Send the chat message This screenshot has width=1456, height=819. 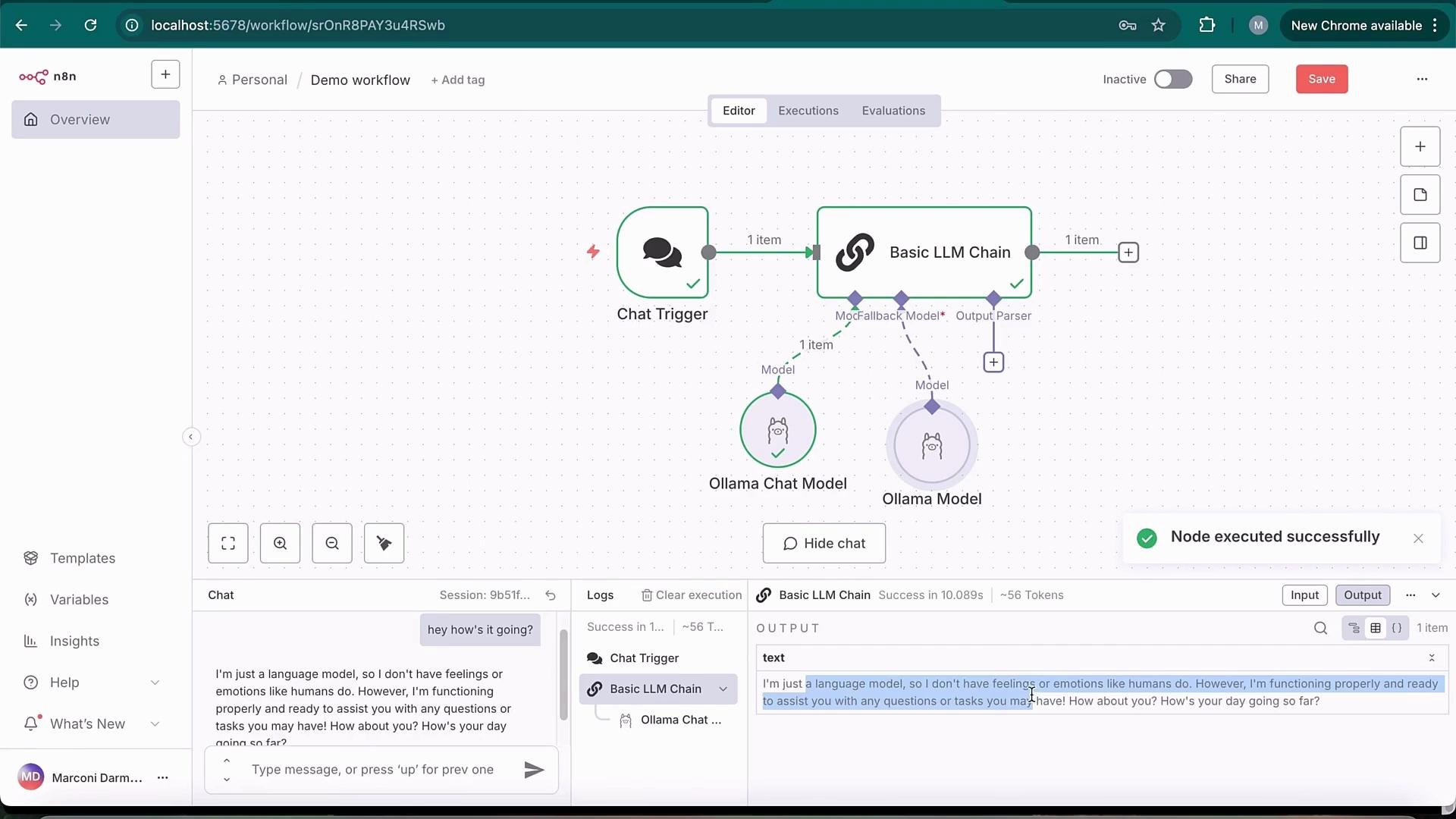point(534,770)
